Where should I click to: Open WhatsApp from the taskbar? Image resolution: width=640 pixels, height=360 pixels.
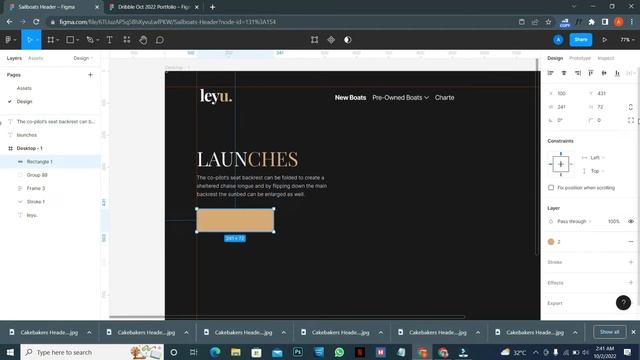click(x=339, y=352)
